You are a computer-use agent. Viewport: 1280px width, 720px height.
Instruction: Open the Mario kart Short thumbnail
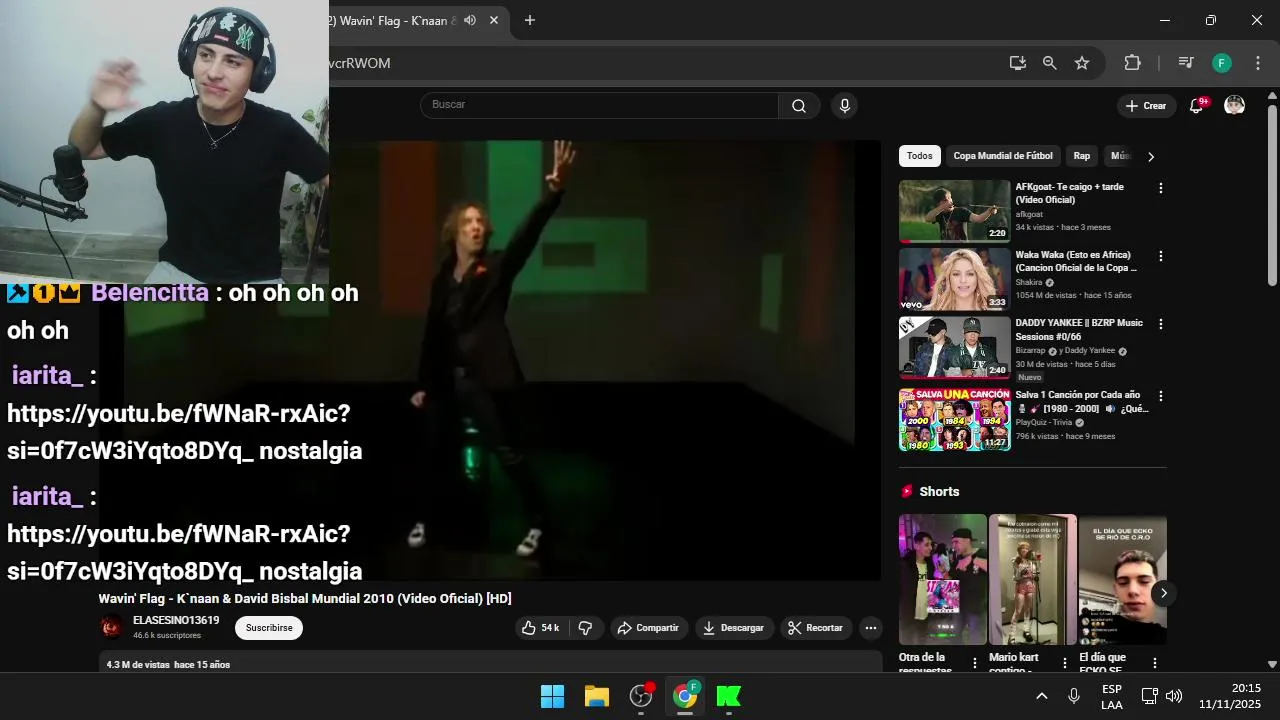point(1033,580)
